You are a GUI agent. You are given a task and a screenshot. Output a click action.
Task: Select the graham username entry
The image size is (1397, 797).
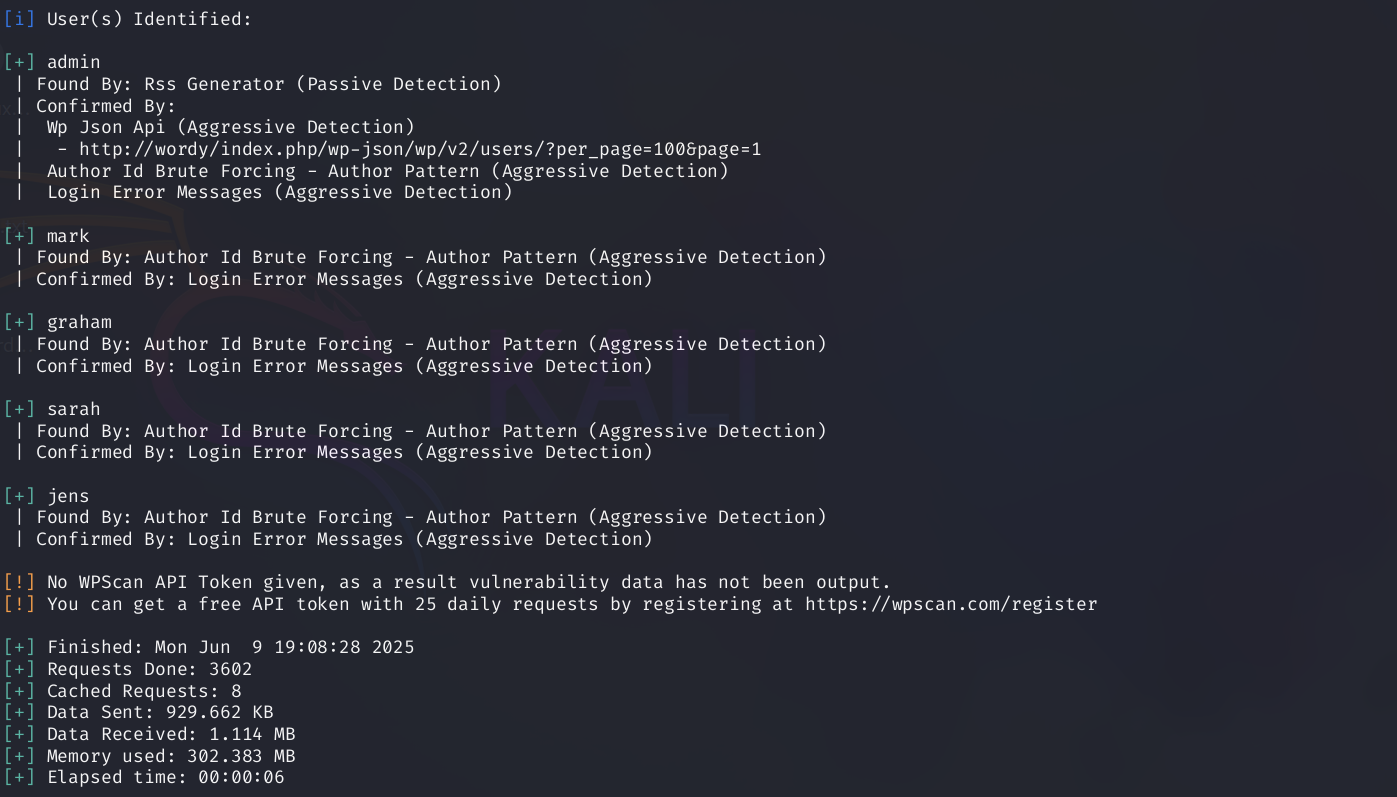point(79,322)
